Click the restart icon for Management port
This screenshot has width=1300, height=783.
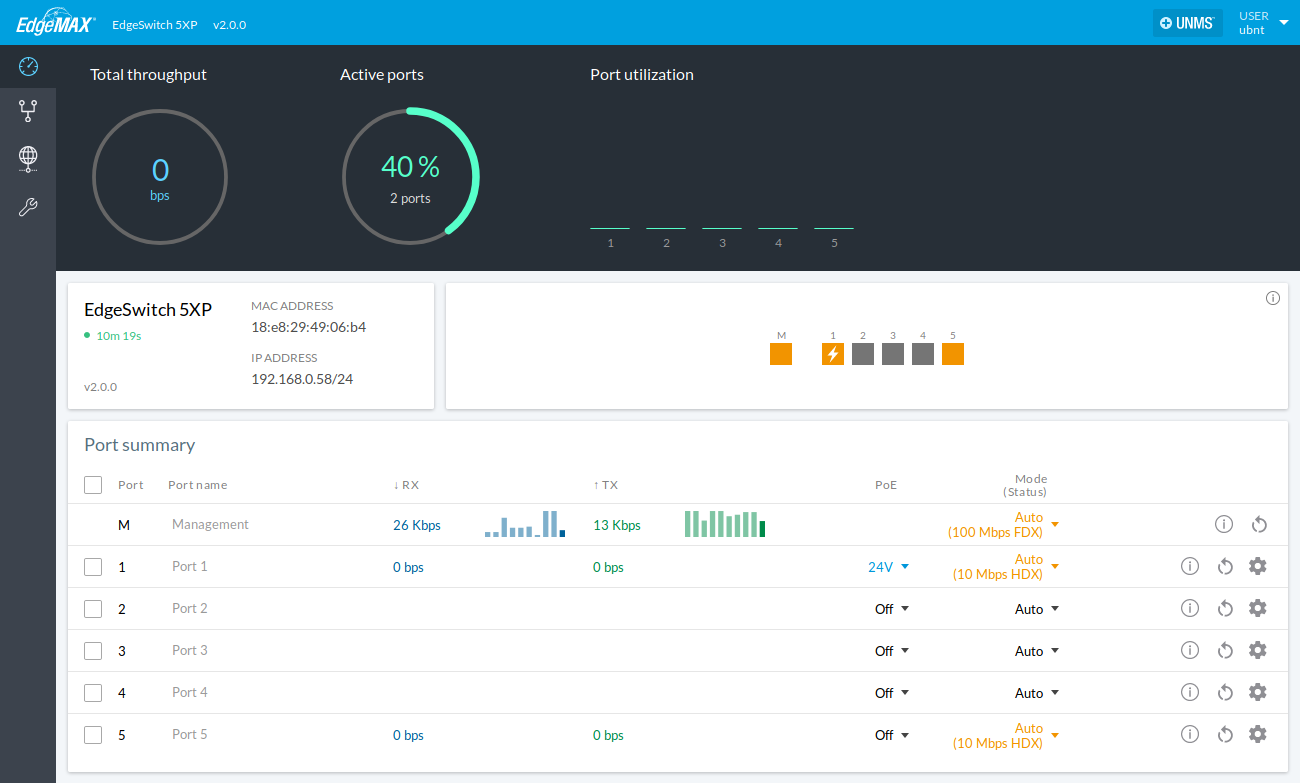pos(1259,524)
